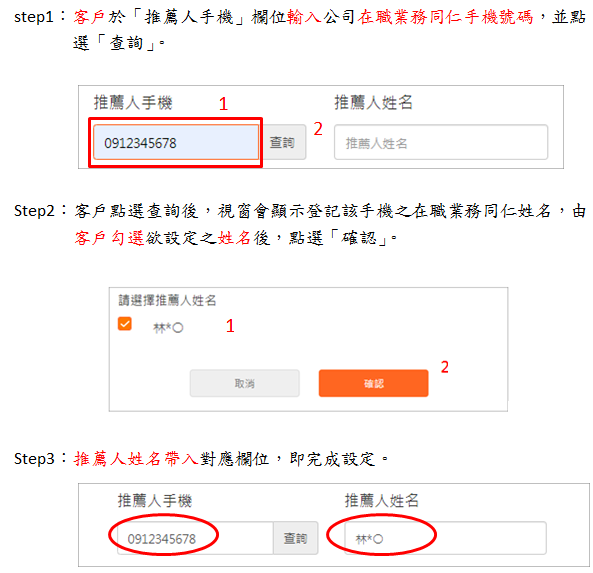Image resolution: width=593 pixels, height=573 pixels.
Task: Click the red text 推薦人姓名帶入 in Step3
Action: pos(136,459)
